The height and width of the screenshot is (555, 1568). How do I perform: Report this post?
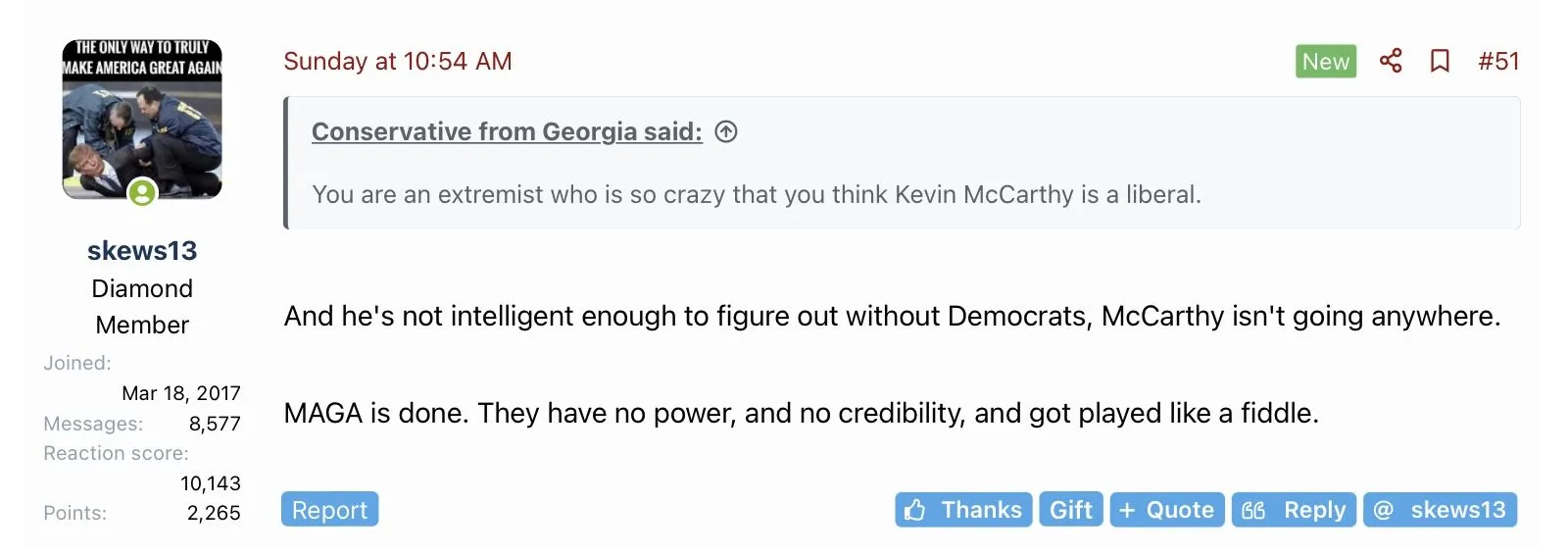click(x=329, y=510)
